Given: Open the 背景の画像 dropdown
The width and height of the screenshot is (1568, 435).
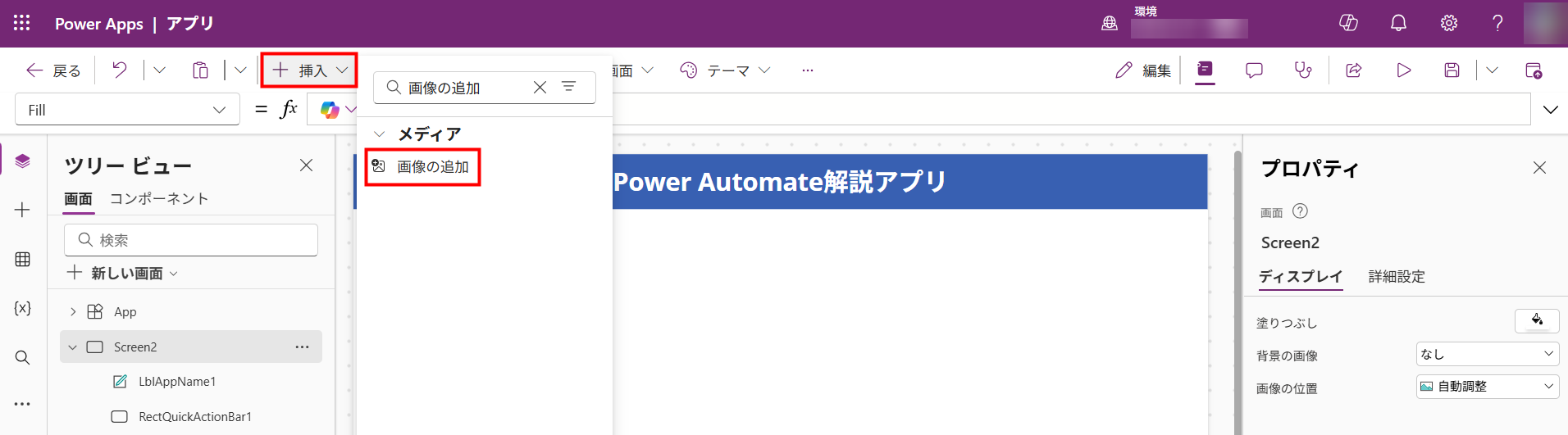Looking at the screenshot, I should [1487, 354].
